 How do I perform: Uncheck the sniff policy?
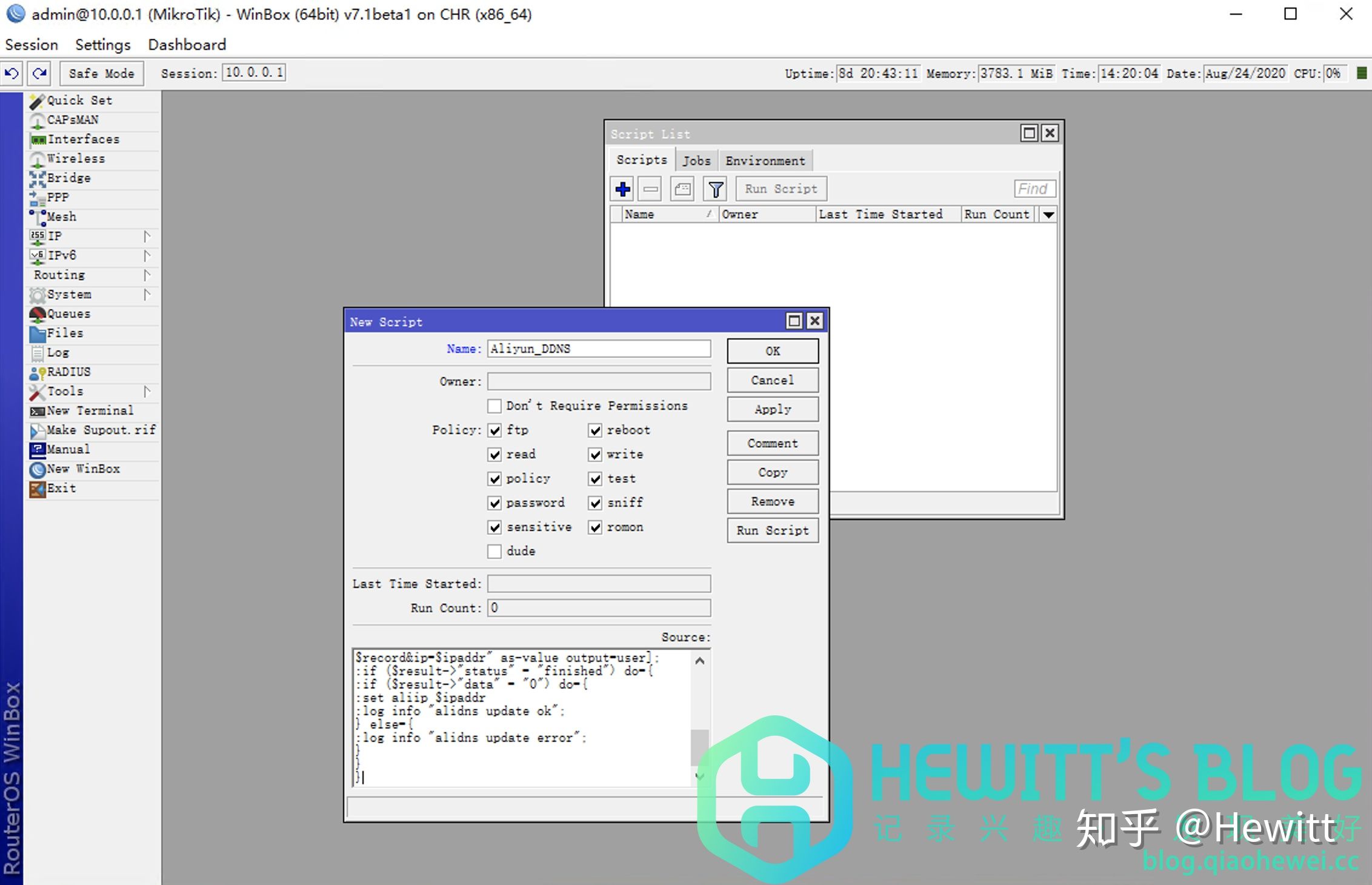coord(595,503)
